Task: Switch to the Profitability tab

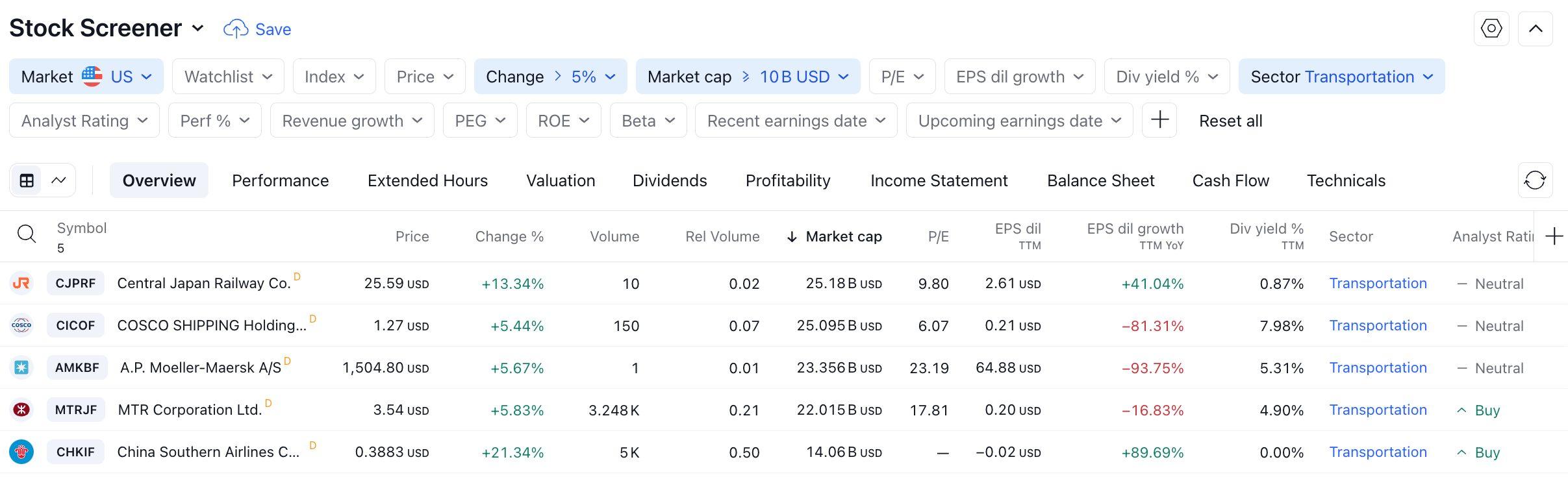Action: 788,180
